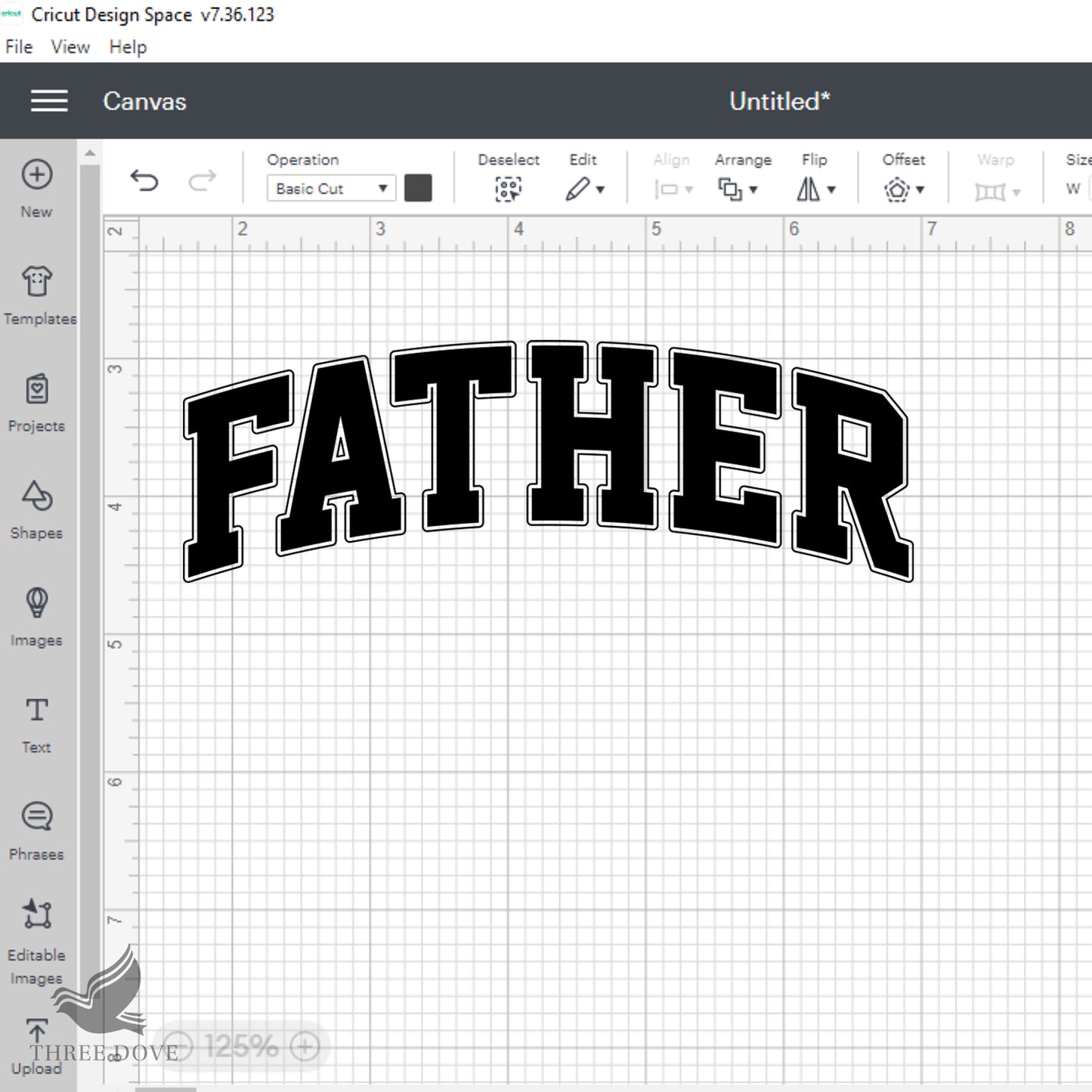Click the 125% zoom level
This screenshot has height=1092, width=1092.
241,1047
